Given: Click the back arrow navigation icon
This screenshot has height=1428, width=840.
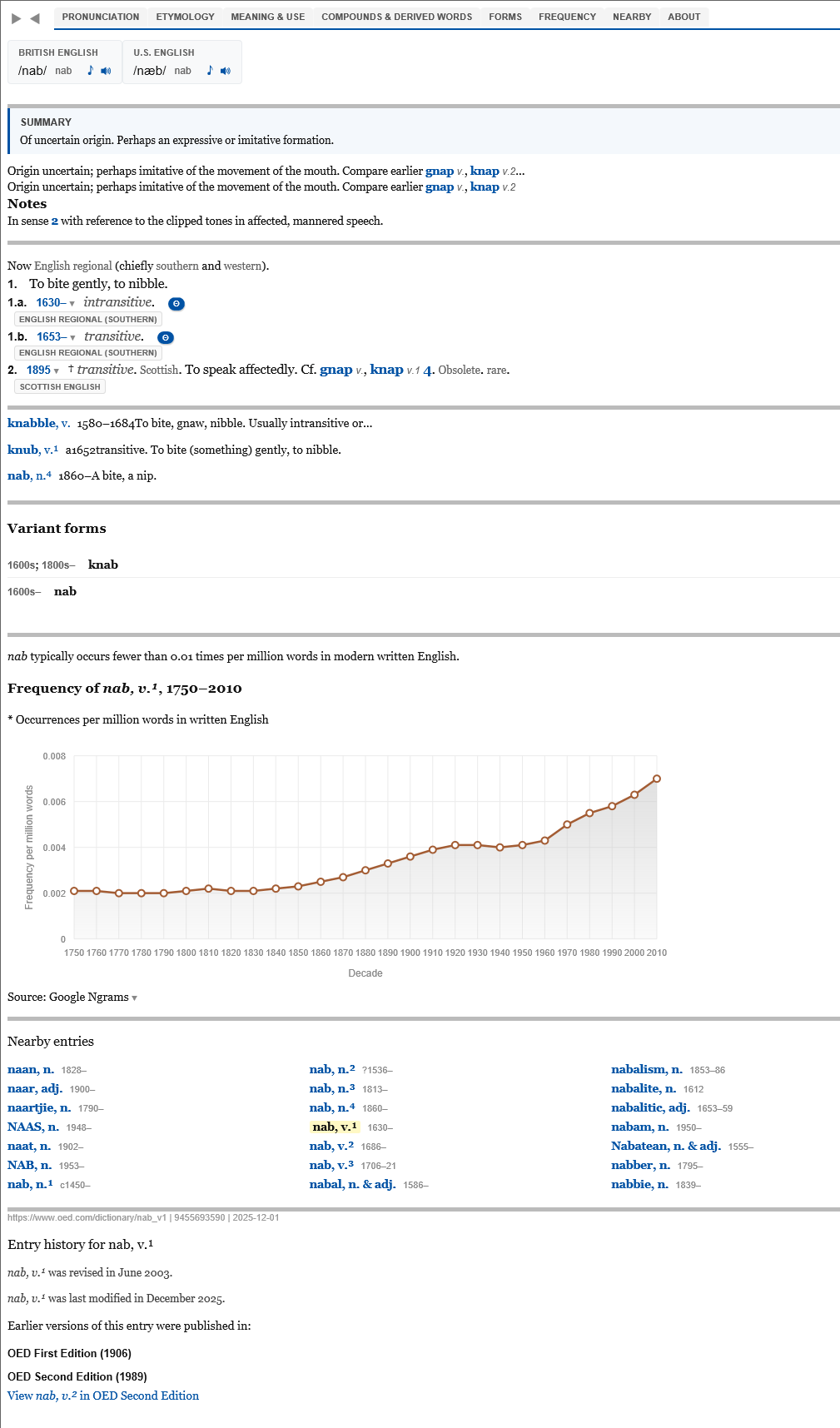Looking at the screenshot, I should coord(35,18).
